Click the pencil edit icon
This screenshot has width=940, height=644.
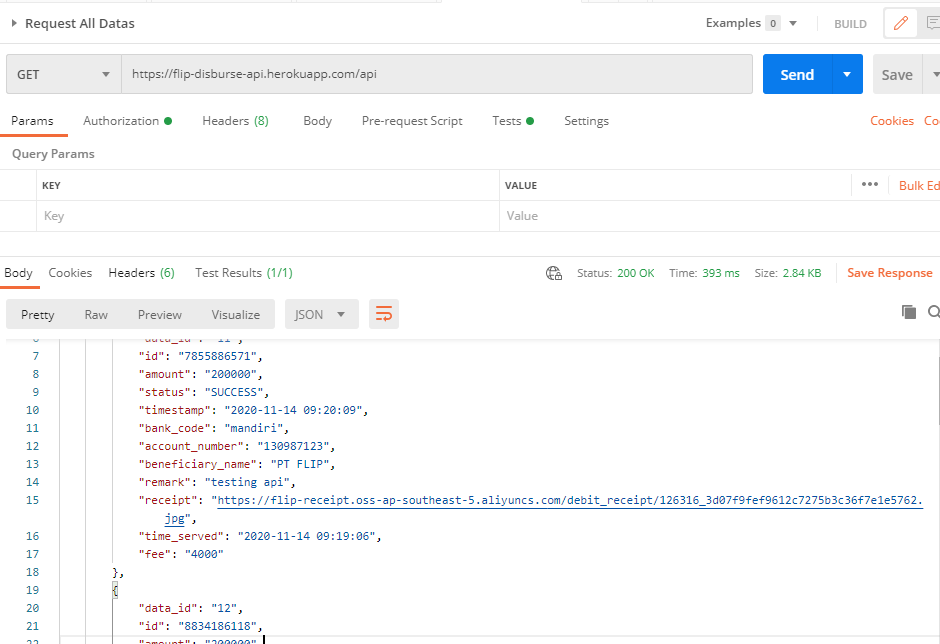click(900, 23)
